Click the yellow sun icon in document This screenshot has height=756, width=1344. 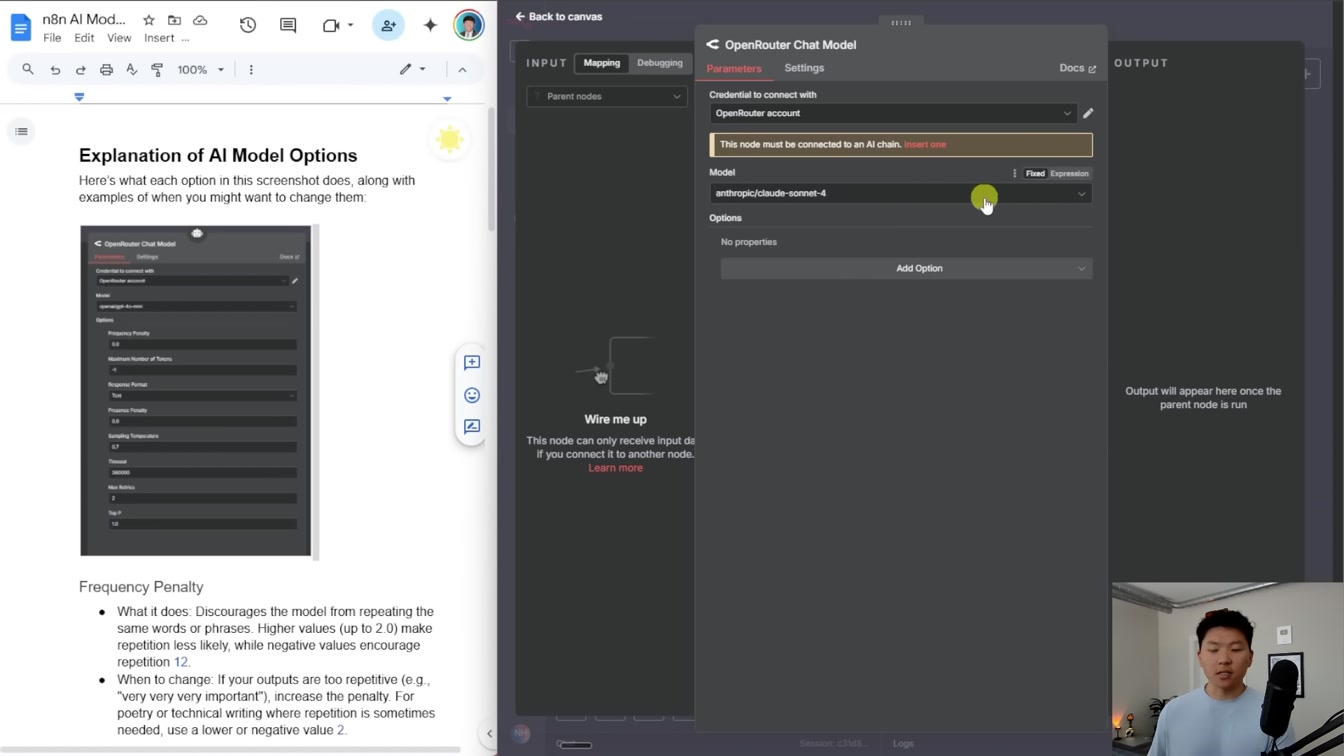click(x=450, y=139)
